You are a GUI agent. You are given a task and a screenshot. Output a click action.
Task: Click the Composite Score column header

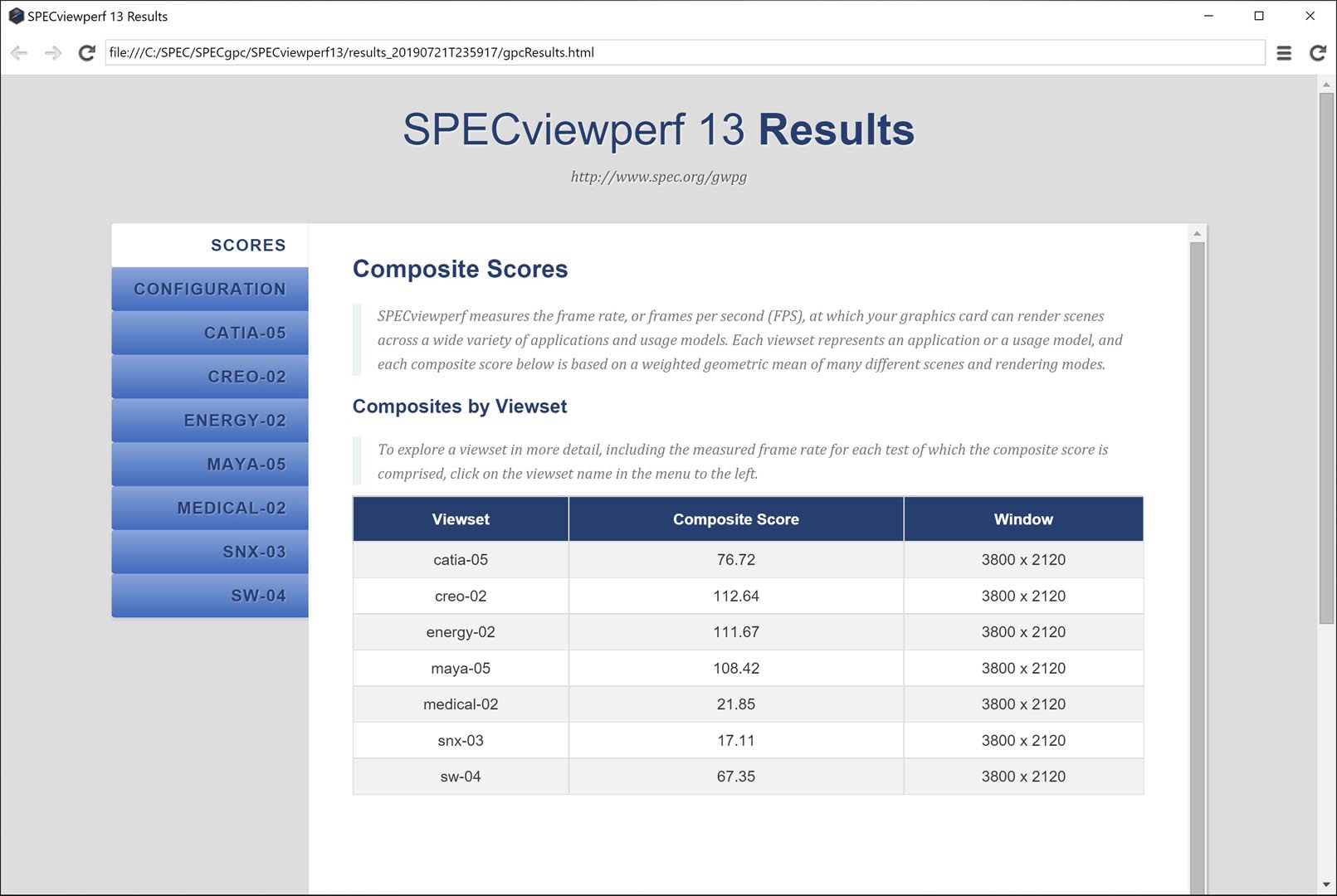coord(736,519)
